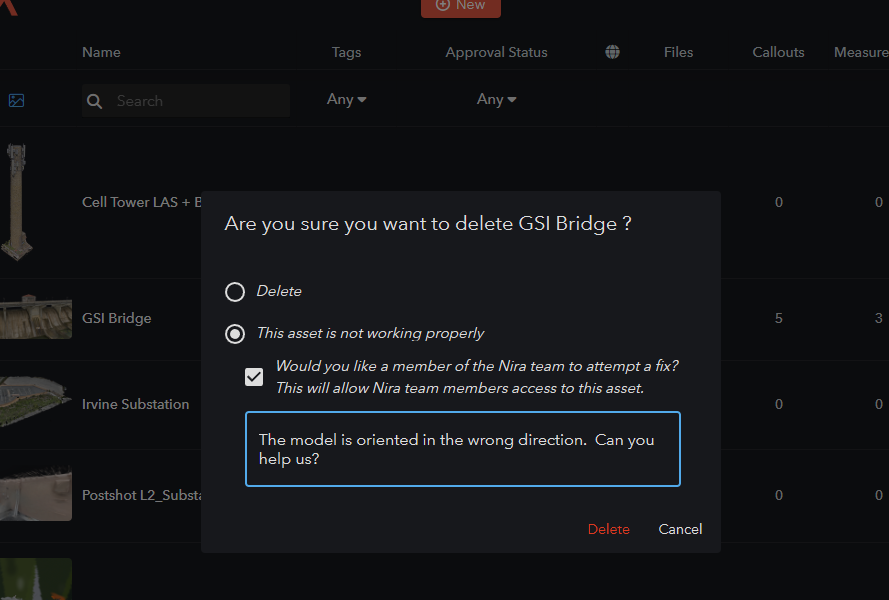
Task: Sort by the Callouts column header
Action: (778, 52)
